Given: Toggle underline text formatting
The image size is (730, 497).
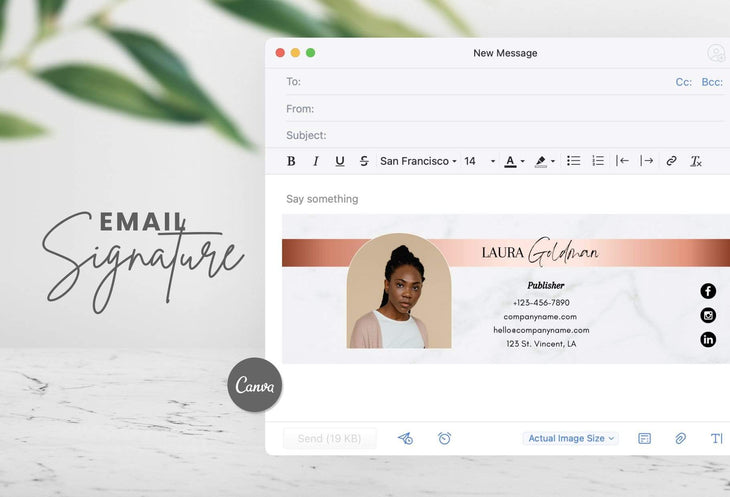Looking at the screenshot, I should point(340,161).
